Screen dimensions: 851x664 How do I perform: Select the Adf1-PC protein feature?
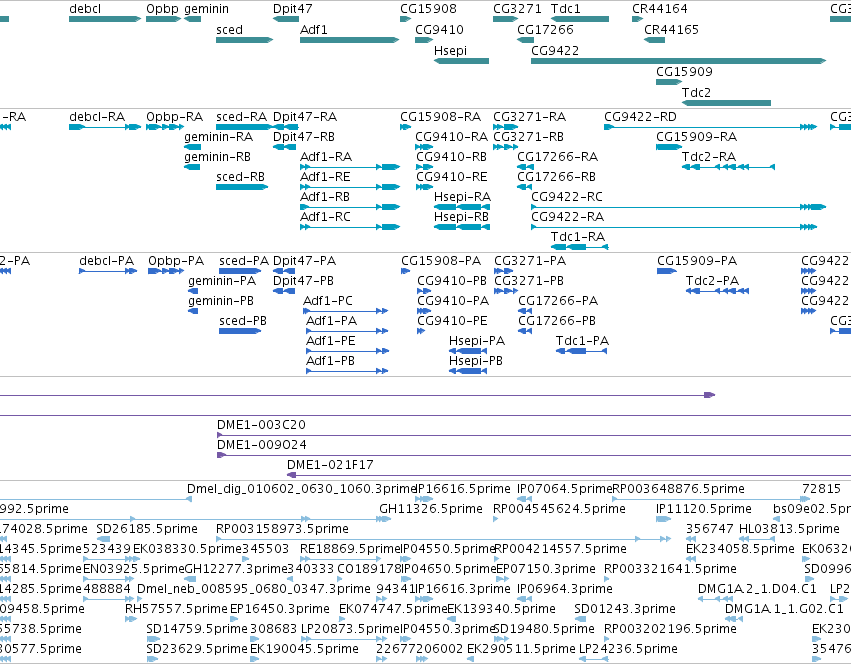click(345, 311)
